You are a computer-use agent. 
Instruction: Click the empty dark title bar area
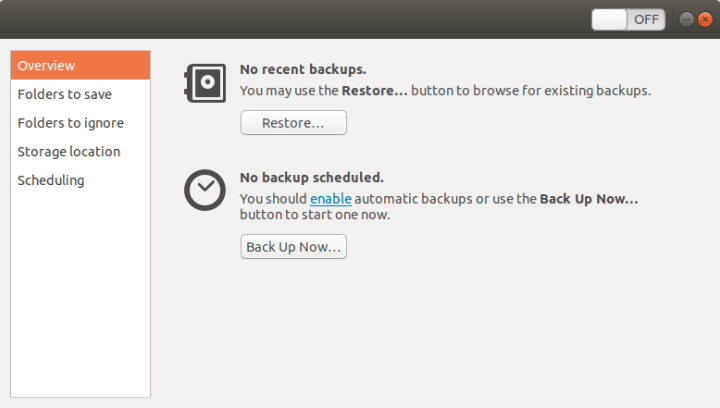(x=294, y=19)
